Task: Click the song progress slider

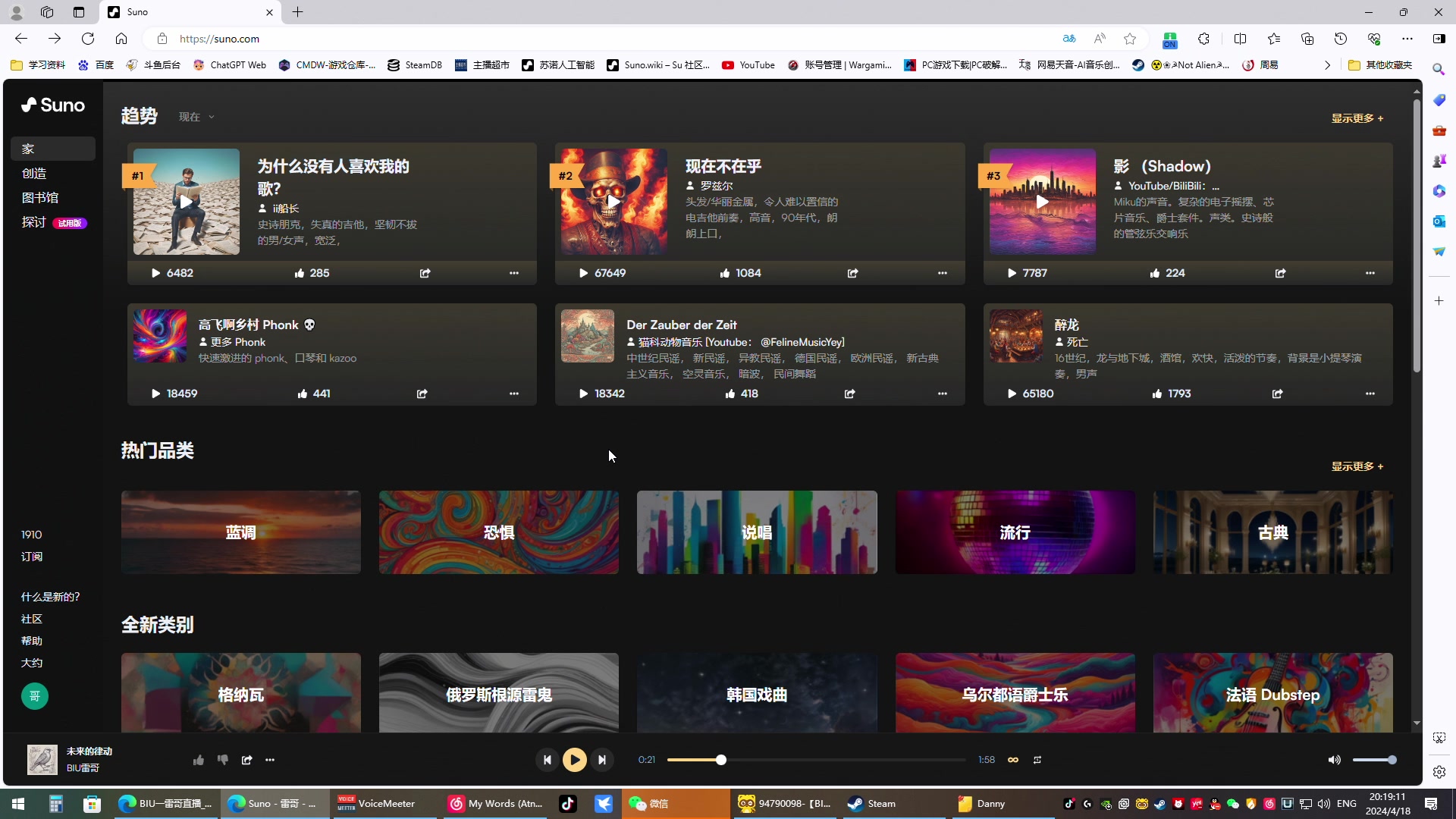Action: point(815,760)
